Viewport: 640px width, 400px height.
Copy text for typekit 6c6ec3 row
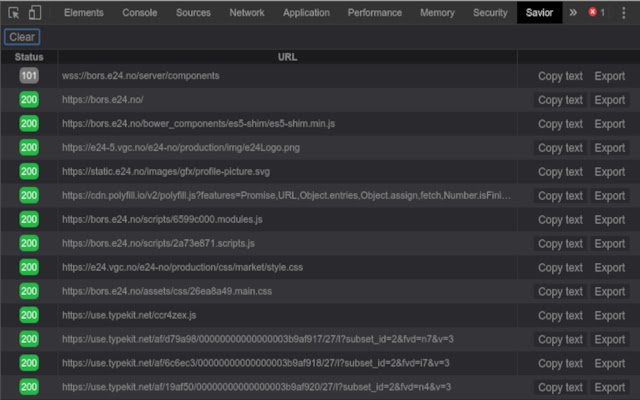tap(560, 364)
